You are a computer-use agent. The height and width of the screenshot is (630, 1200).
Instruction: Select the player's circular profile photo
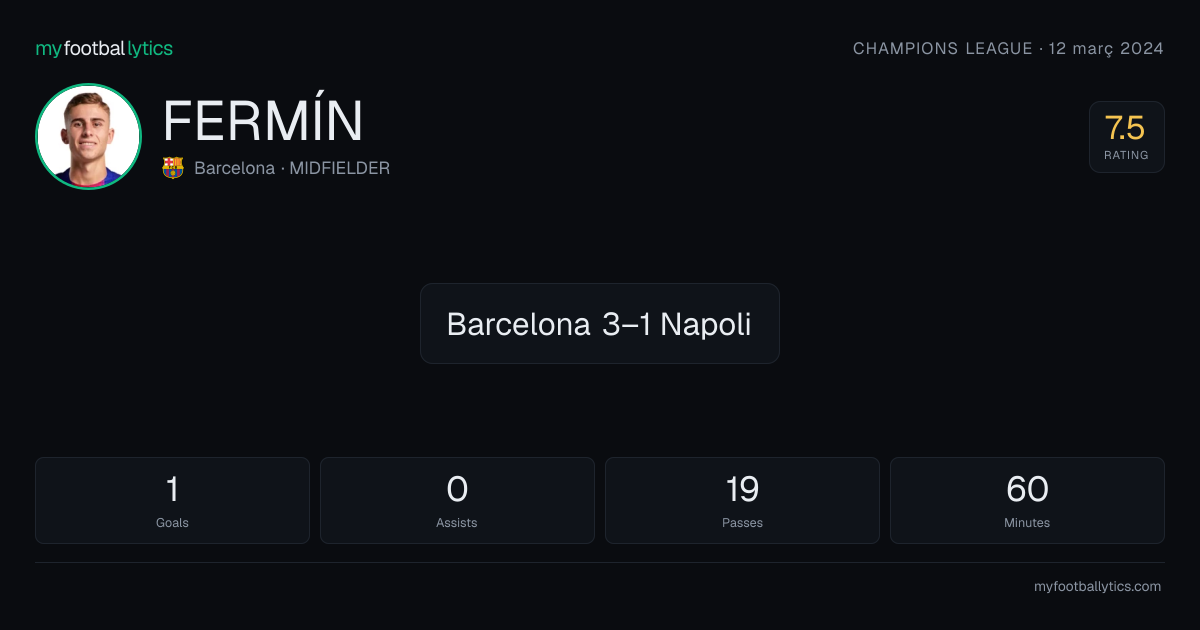(x=88, y=136)
